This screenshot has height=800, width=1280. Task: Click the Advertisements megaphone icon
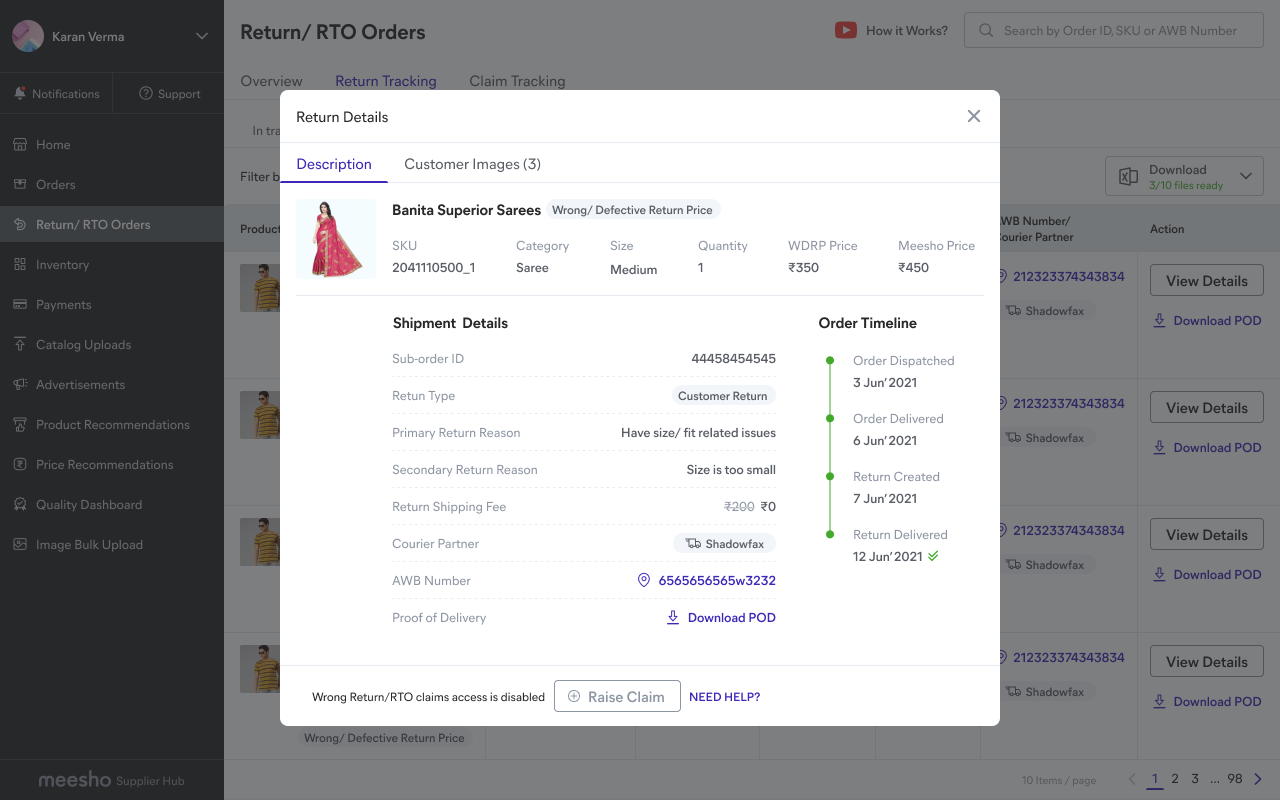click(x=20, y=384)
